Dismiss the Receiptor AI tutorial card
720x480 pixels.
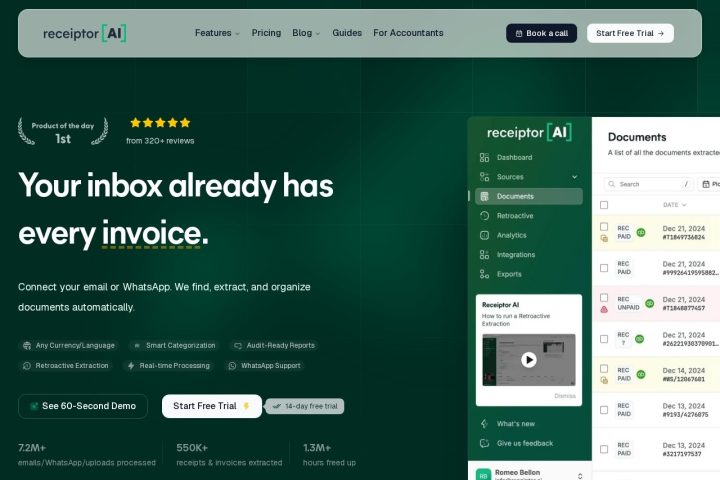[565, 396]
